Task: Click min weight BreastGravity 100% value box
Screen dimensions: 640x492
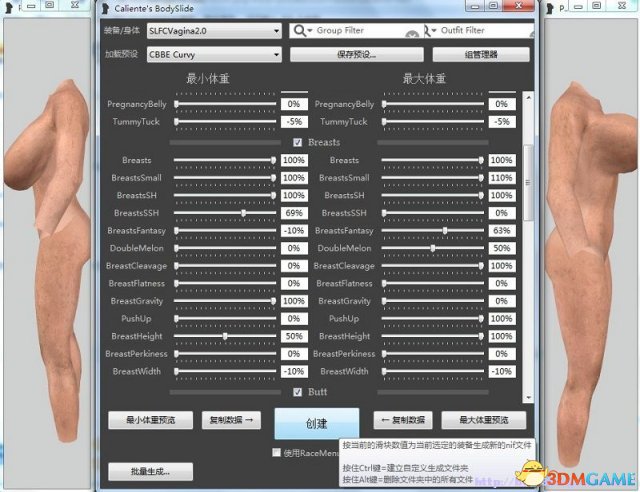Action: [x=294, y=301]
